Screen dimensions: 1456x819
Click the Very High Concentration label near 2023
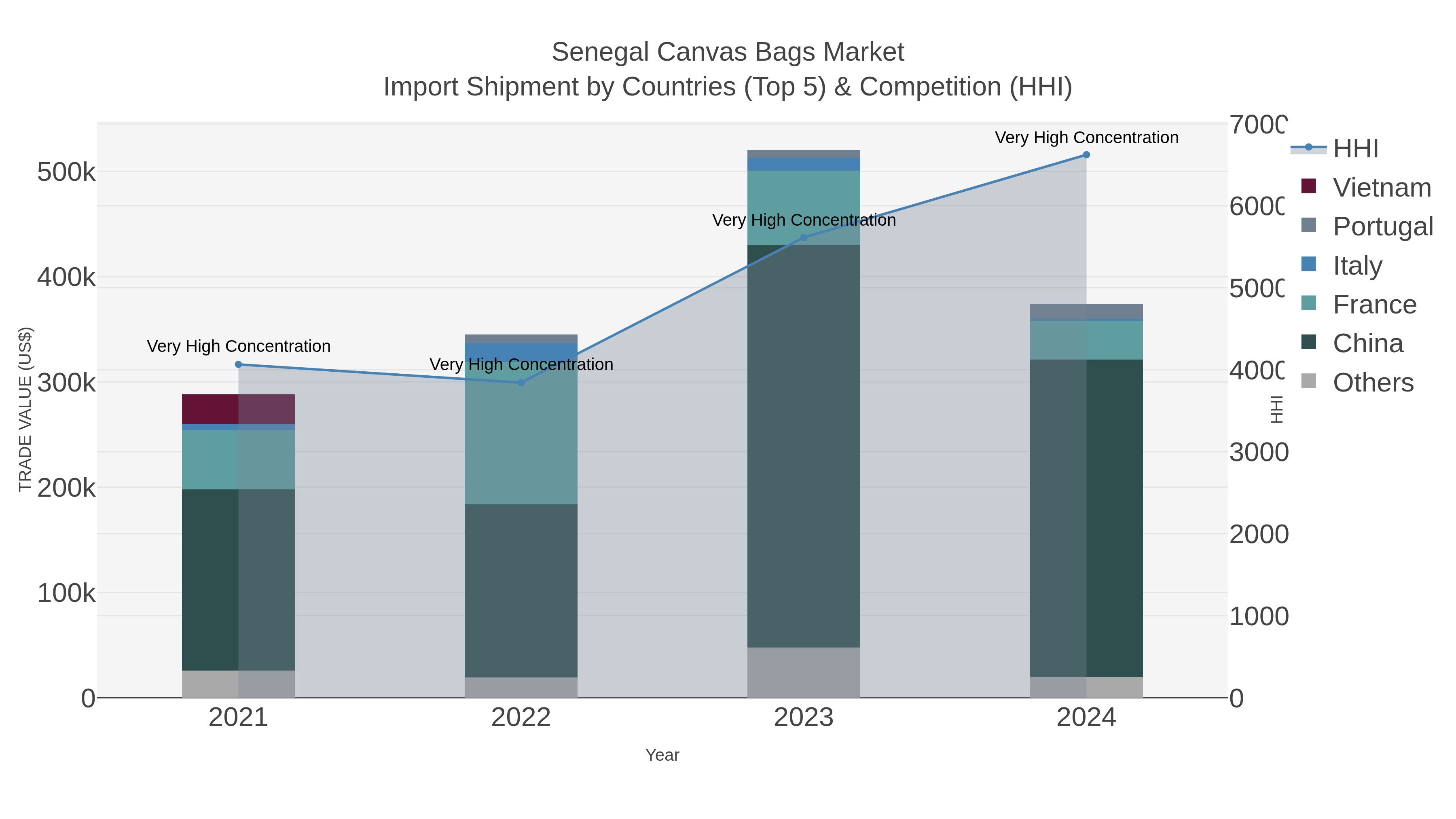click(804, 220)
